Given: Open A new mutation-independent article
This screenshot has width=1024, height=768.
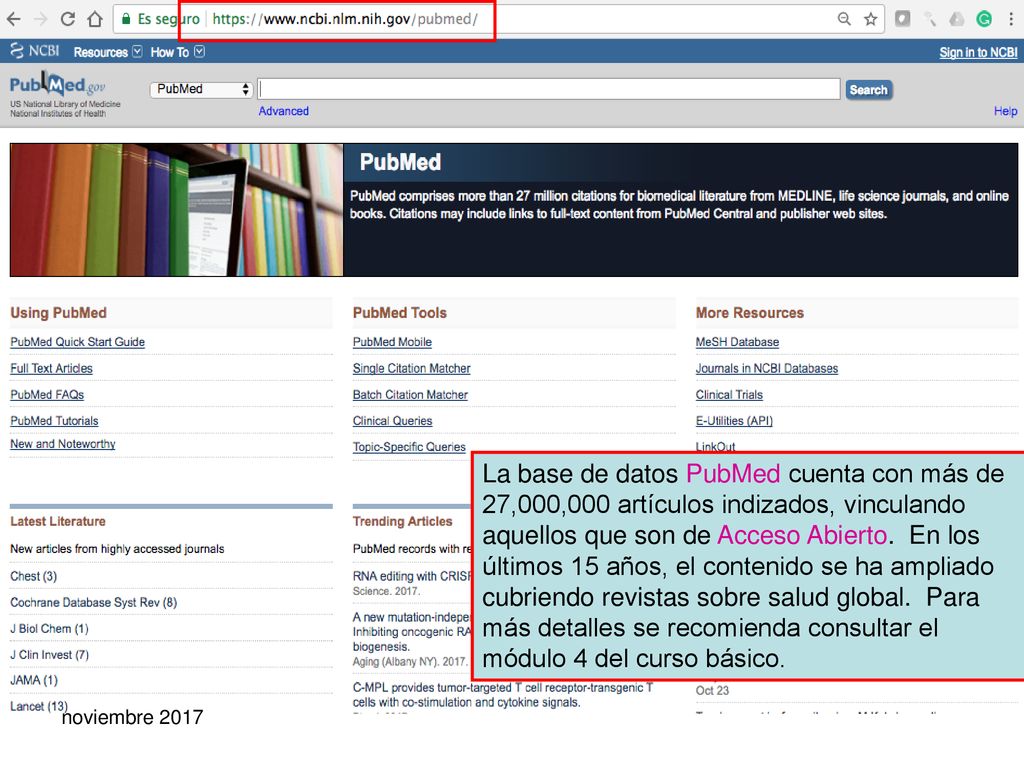Looking at the screenshot, I should pyautogui.click(x=412, y=632).
